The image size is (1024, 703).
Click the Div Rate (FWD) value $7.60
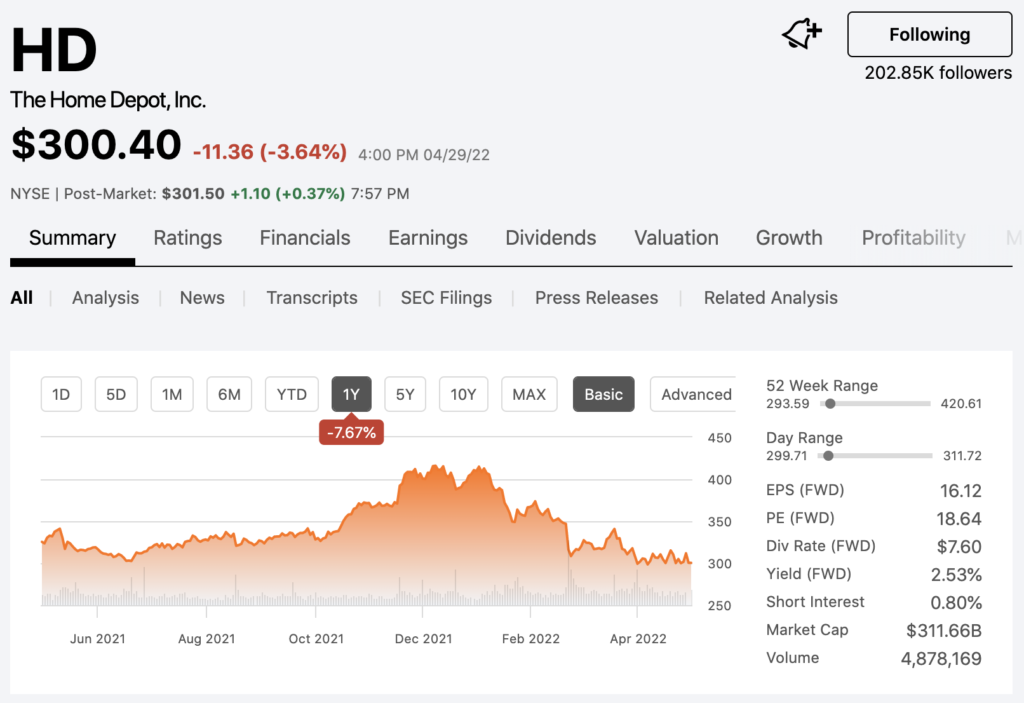pos(959,547)
